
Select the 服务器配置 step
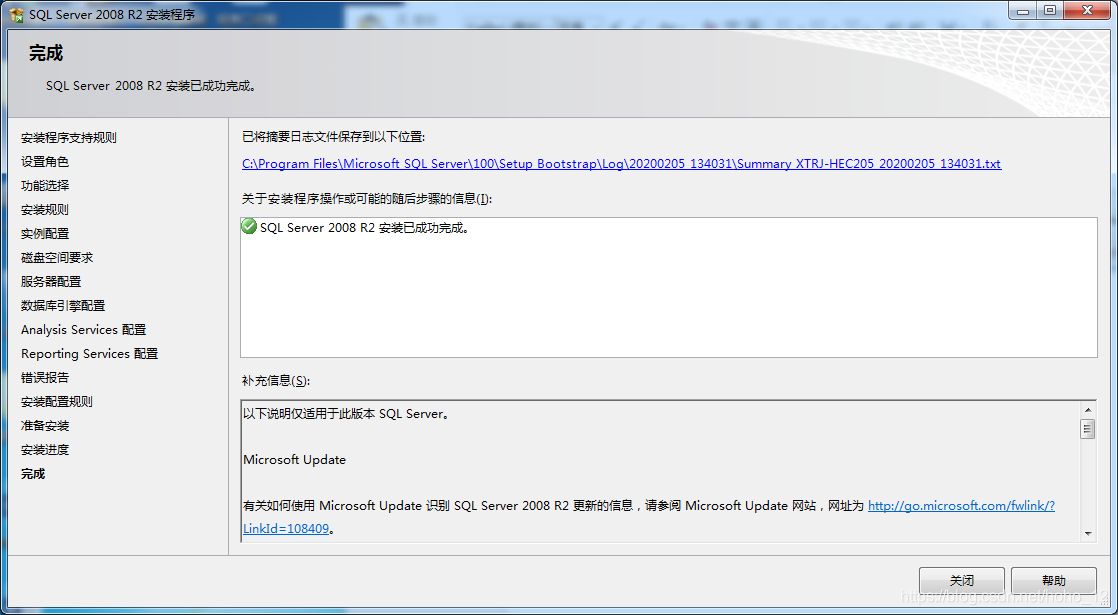[x=51, y=281]
